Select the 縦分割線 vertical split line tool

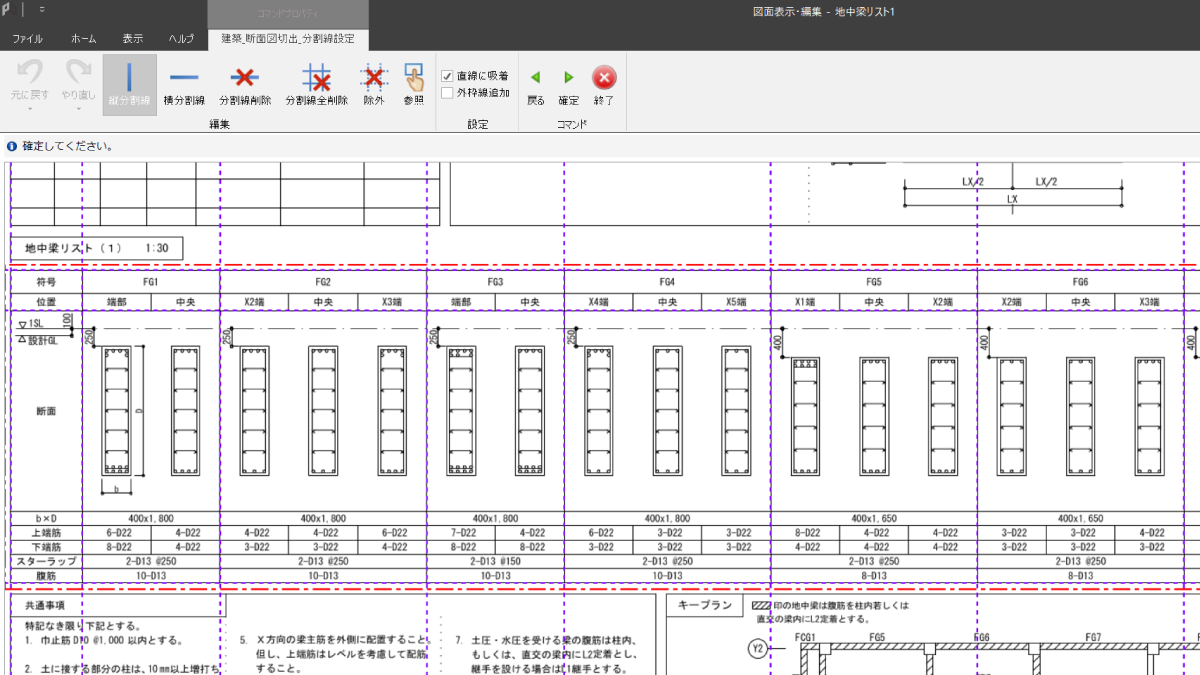pyautogui.click(x=129, y=85)
